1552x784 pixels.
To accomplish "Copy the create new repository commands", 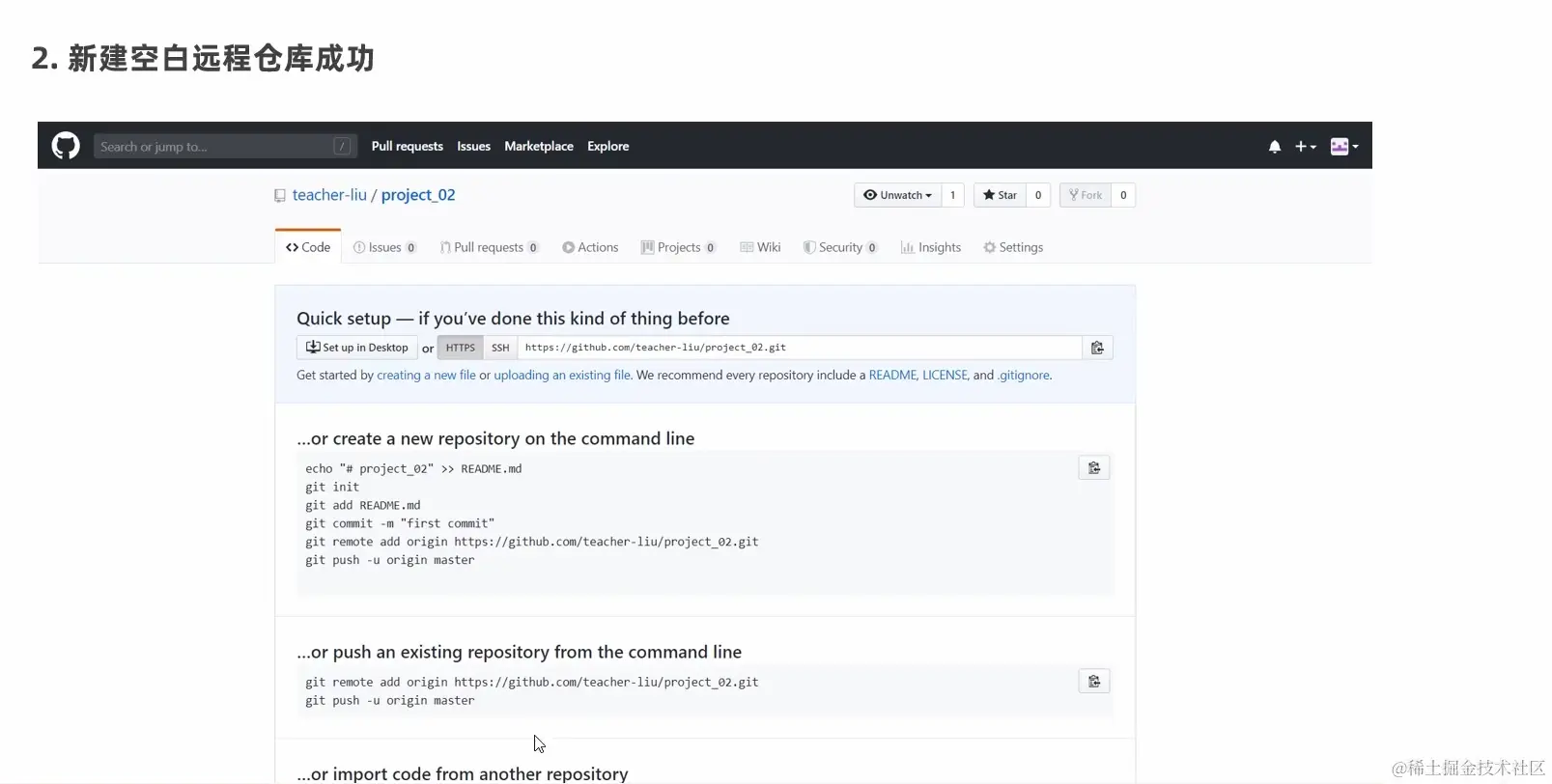I will click(1093, 468).
